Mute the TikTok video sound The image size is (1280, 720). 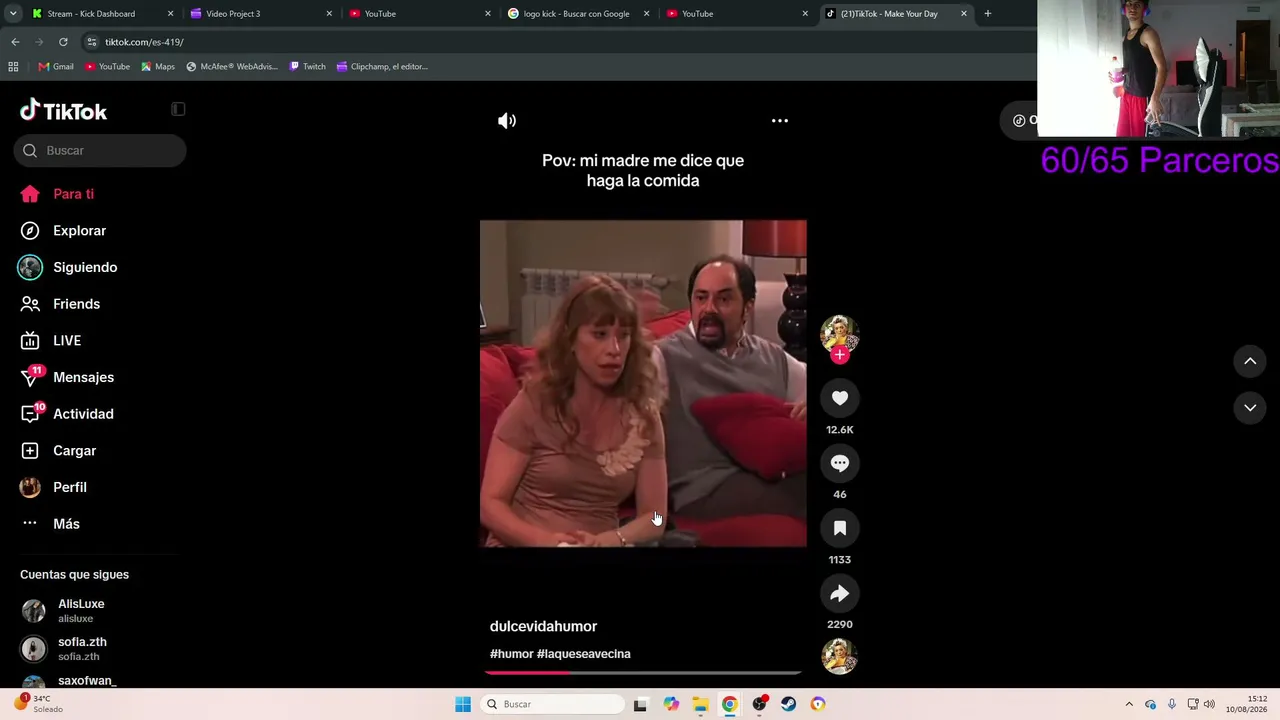(507, 121)
